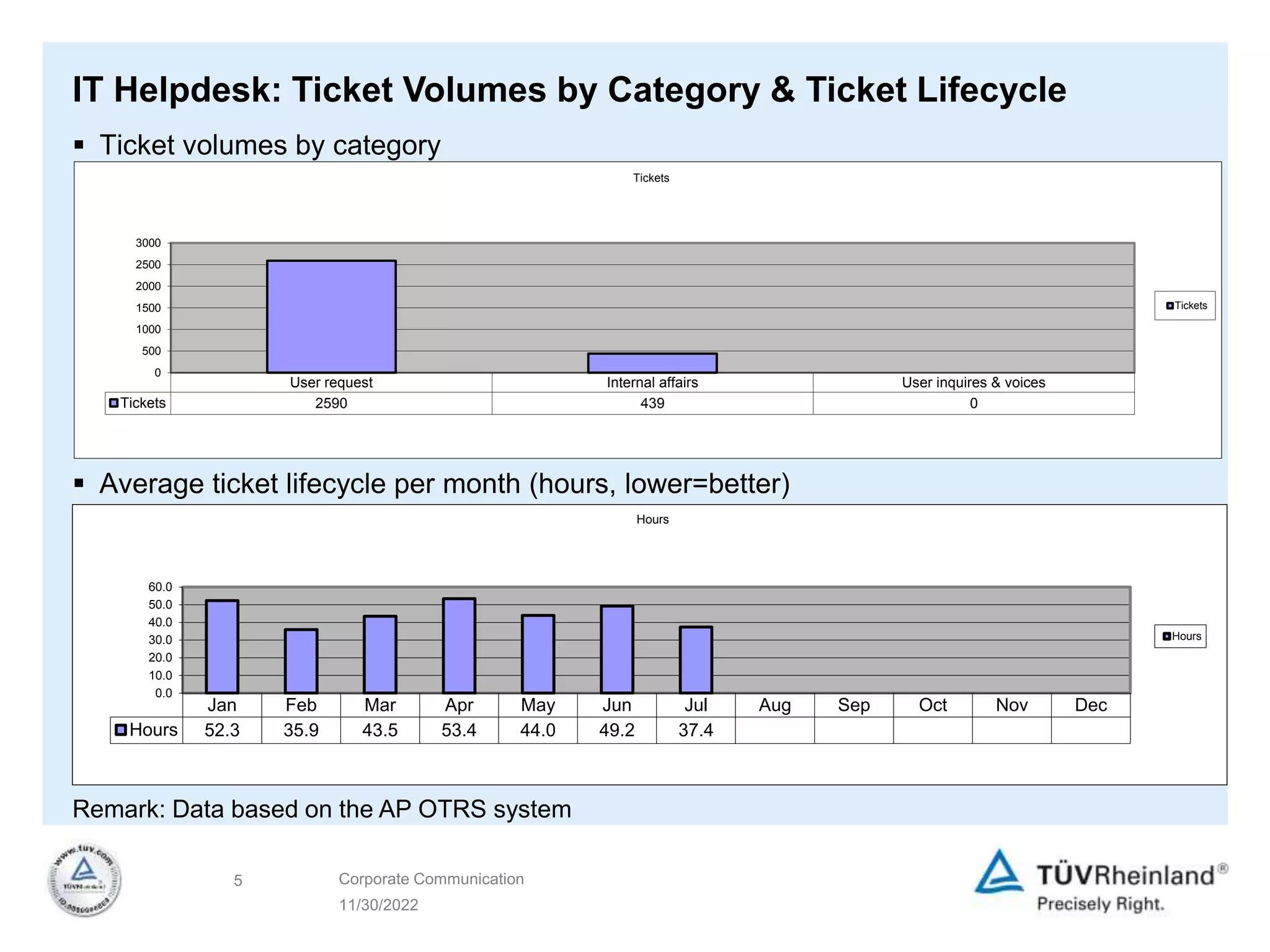The image size is (1270, 952).
Task: Select the User request bar
Action: pyautogui.click(x=331, y=317)
